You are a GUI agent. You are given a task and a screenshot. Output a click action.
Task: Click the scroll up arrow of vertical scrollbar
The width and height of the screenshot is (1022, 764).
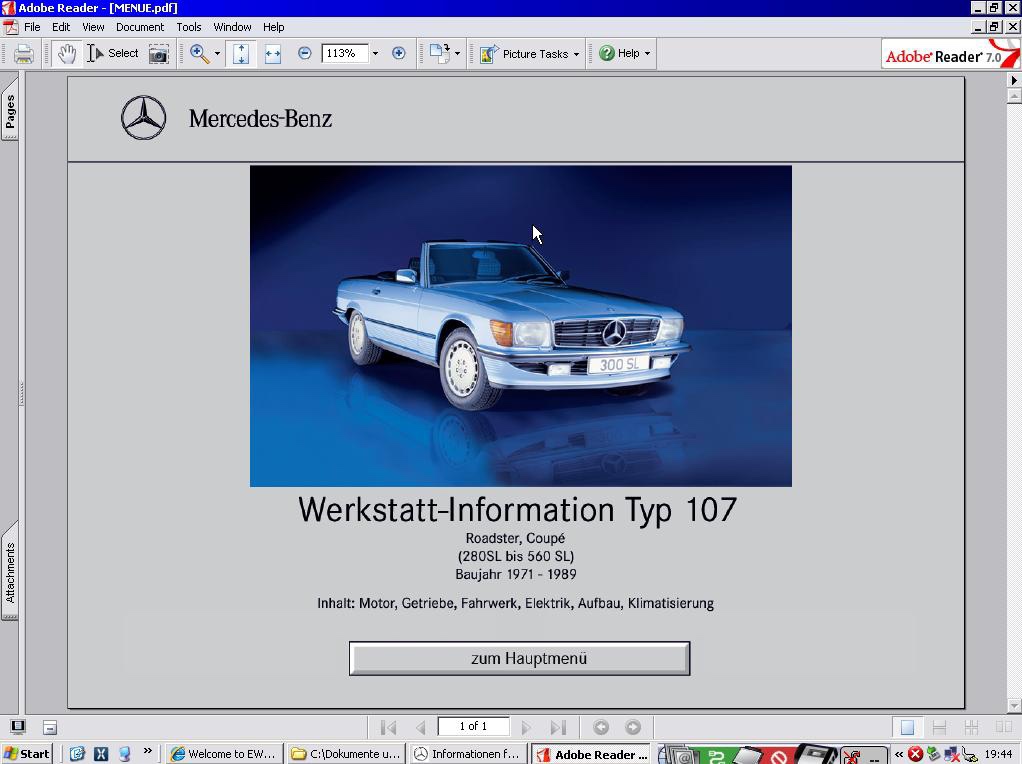tap(1014, 96)
